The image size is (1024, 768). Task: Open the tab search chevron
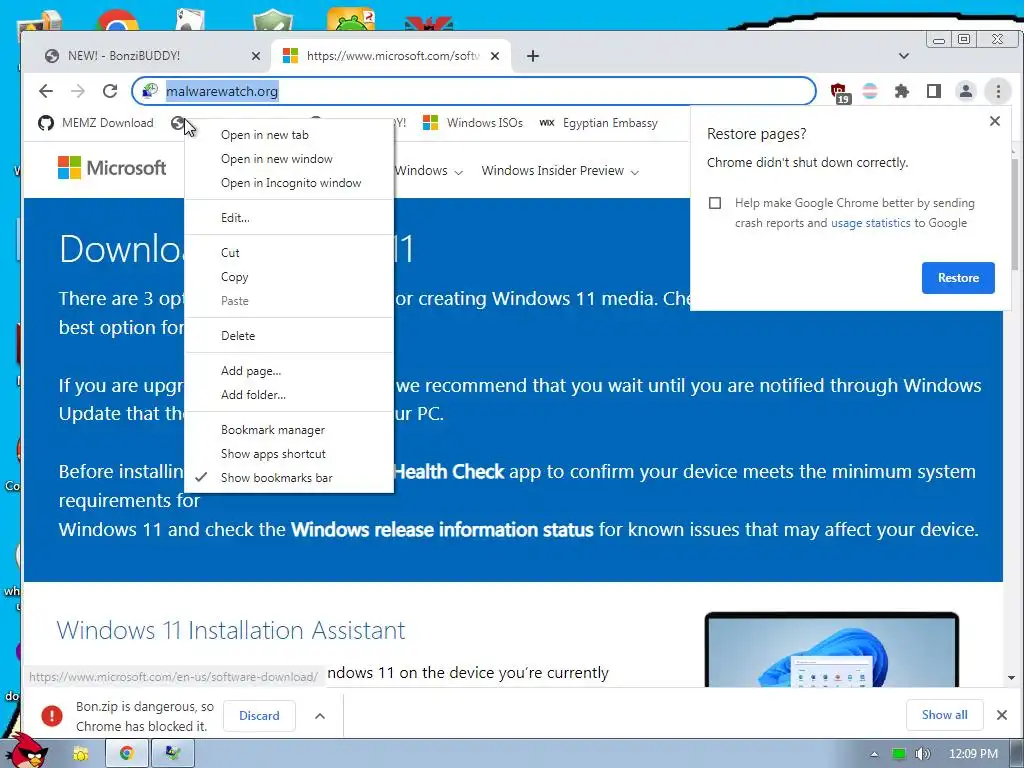pyautogui.click(x=904, y=56)
